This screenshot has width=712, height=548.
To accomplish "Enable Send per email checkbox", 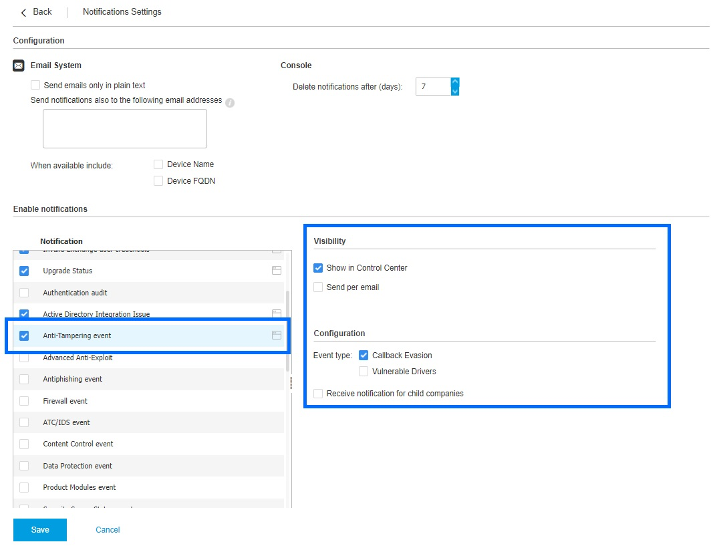I will point(318,287).
